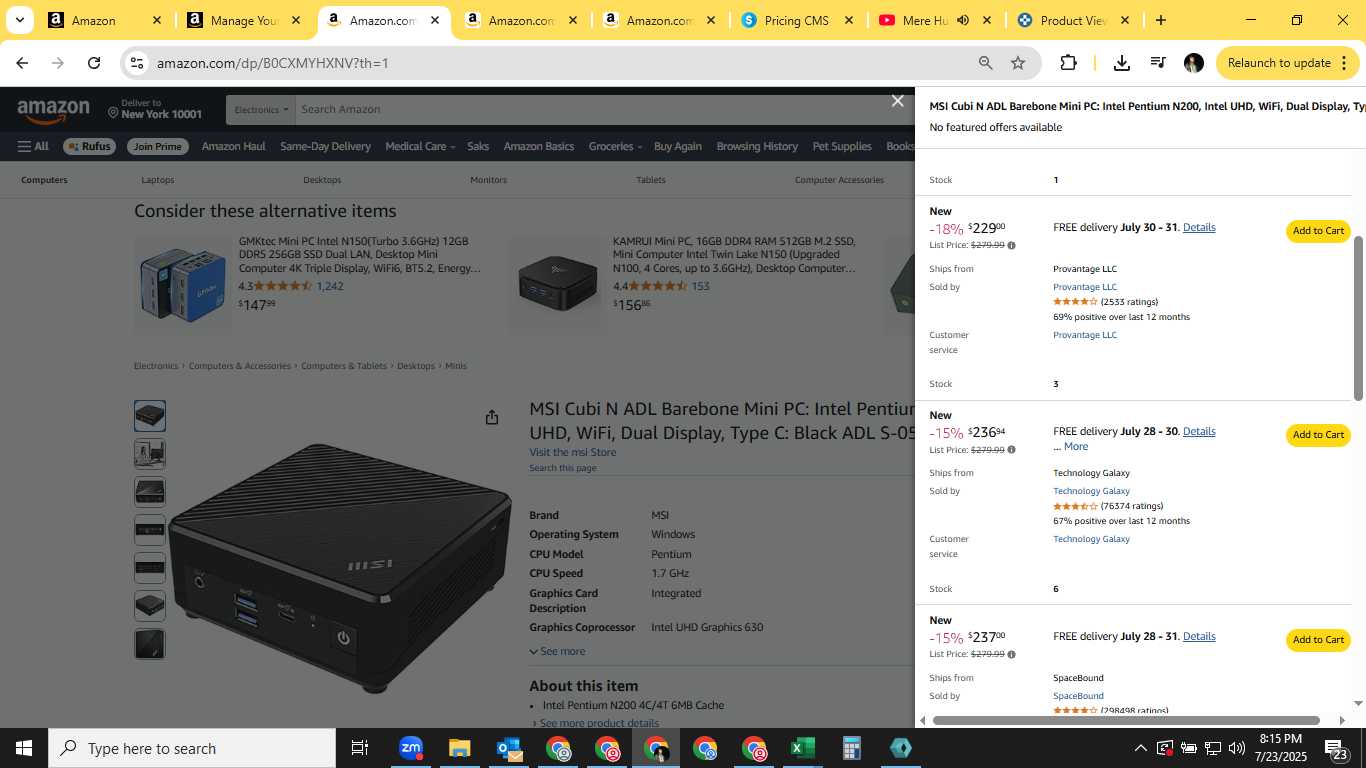Image resolution: width=1366 pixels, height=768 pixels.
Task: Open notifications center icon
Action: coord(1337,748)
